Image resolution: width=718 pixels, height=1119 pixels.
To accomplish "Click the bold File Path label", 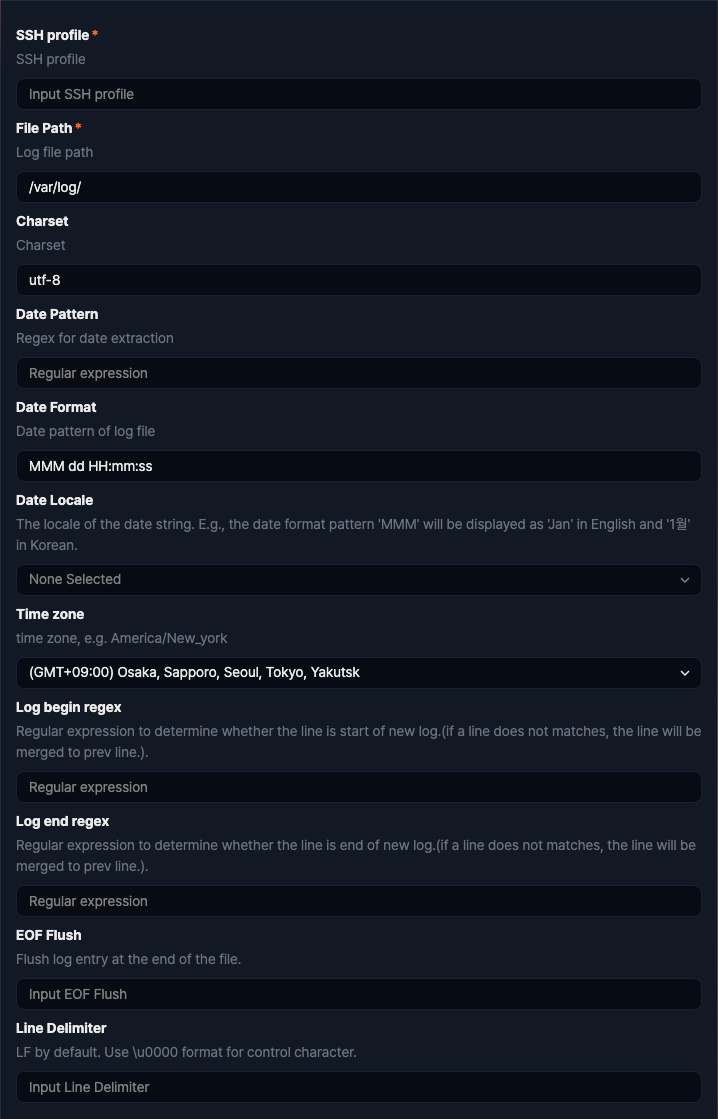I will [x=44, y=128].
